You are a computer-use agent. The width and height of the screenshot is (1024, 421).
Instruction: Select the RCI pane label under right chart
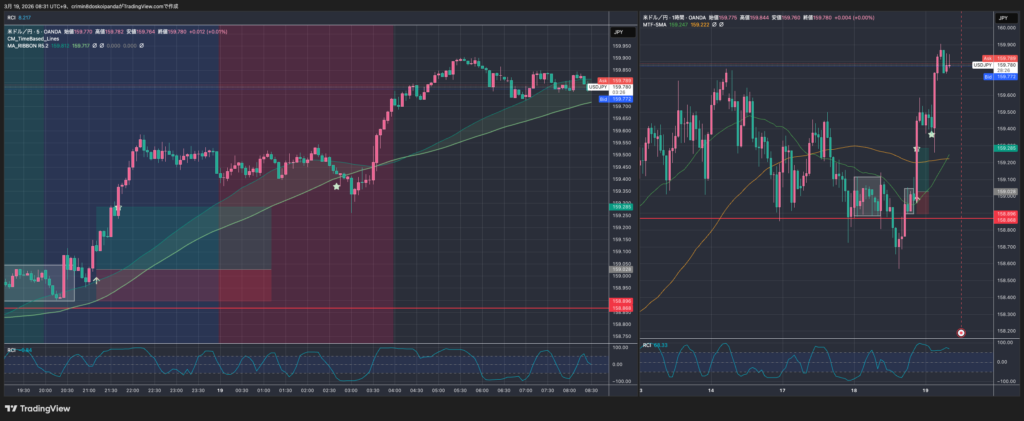pos(647,345)
